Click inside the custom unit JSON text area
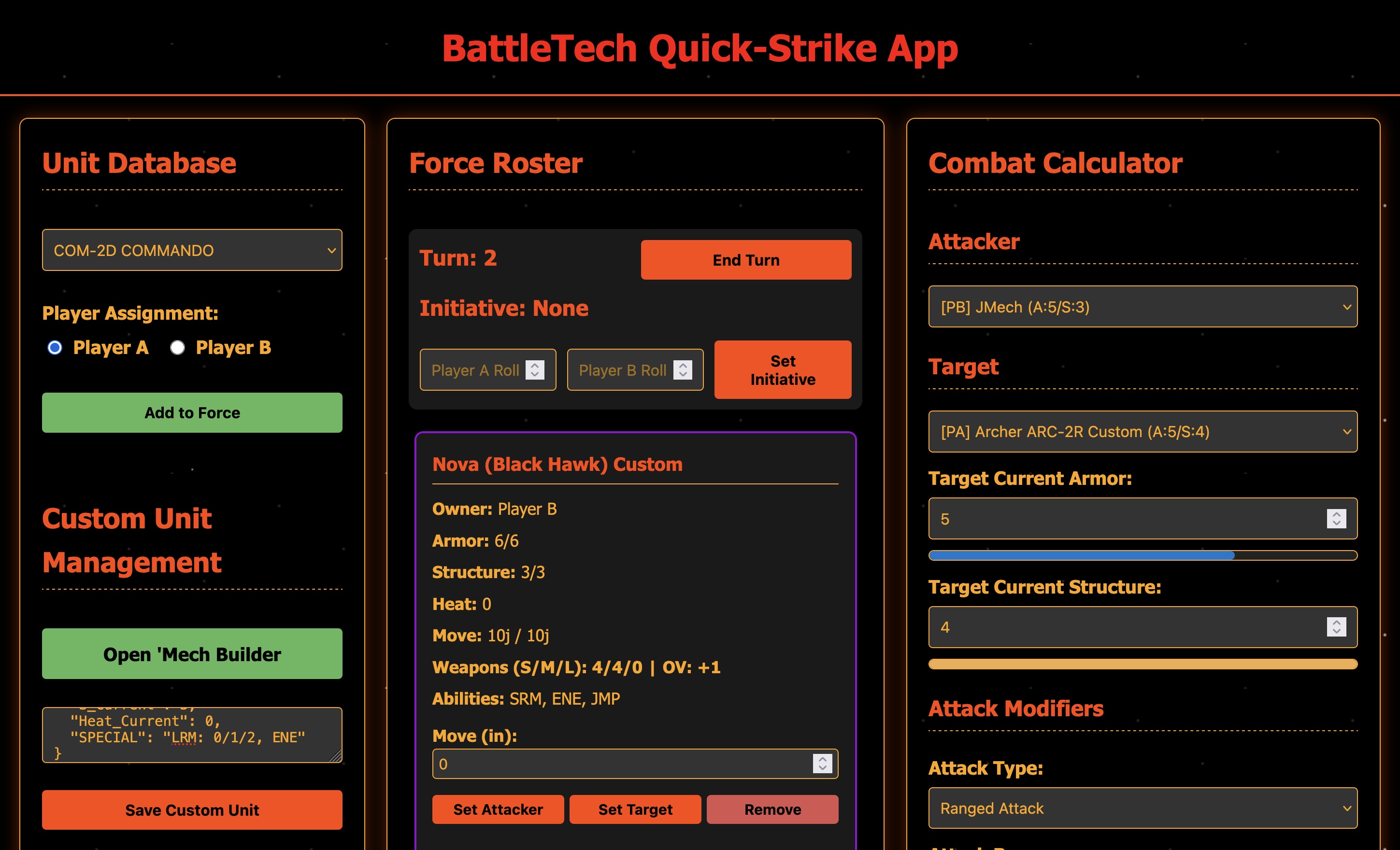This screenshot has height=850, width=1400. pos(192,735)
